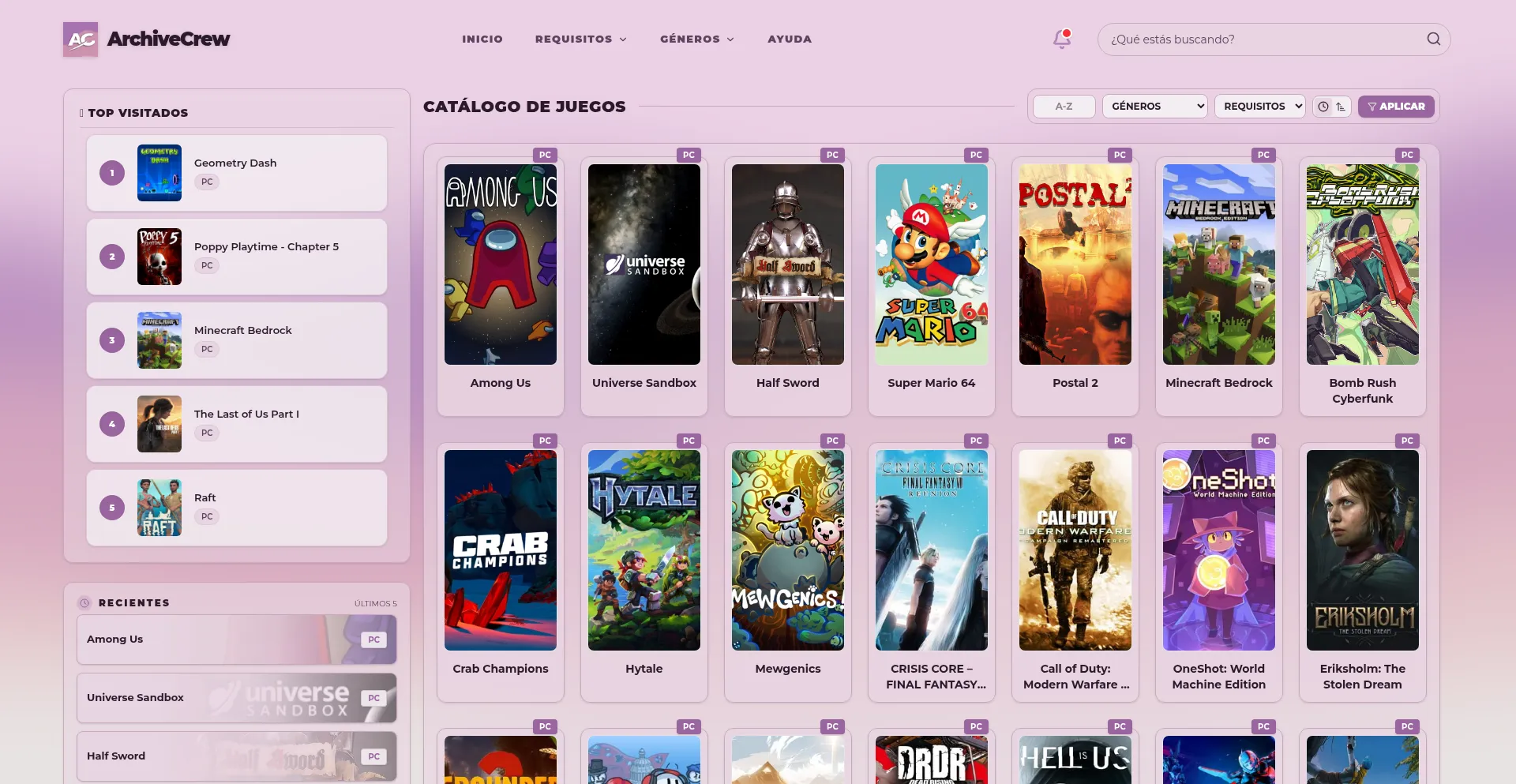This screenshot has width=1516, height=784.
Task: Open Among Us in Recientes list
Action: [237, 640]
